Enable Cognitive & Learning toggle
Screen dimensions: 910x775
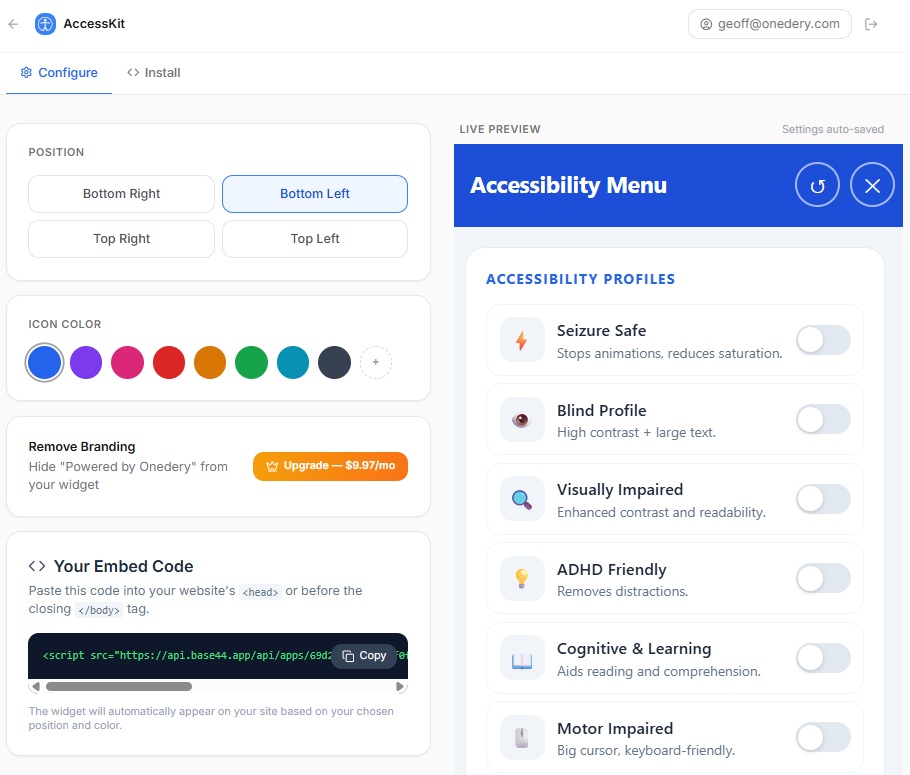point(824,658)
